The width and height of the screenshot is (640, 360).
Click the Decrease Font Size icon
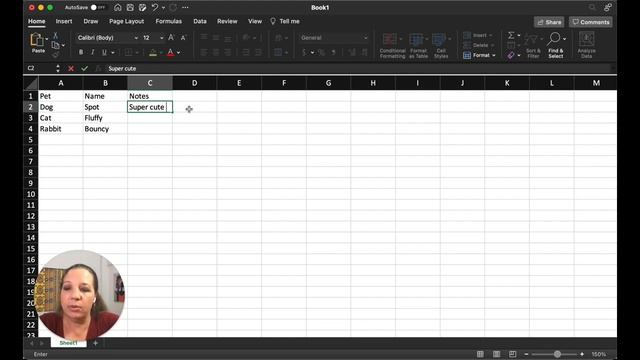pos(183,38)
